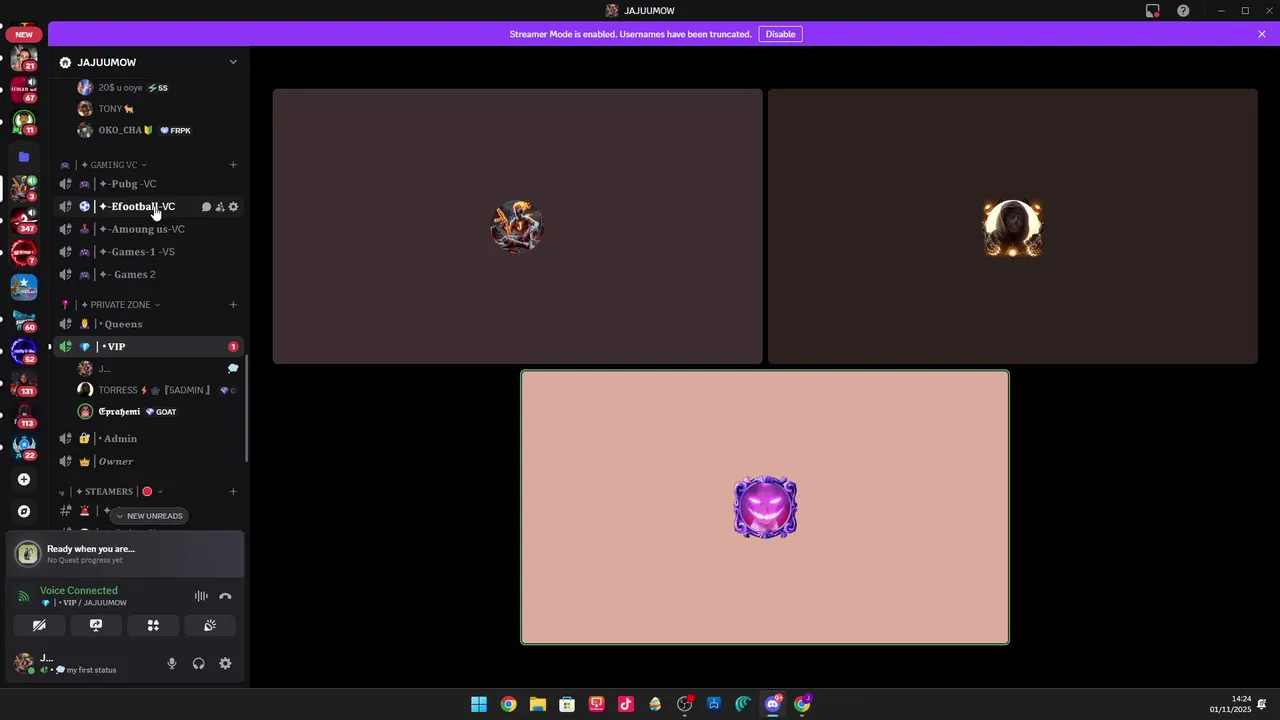Create invite for Efootball-VC channel
The height and width of the screenshot is (720, 1280).
click(220, 207)
